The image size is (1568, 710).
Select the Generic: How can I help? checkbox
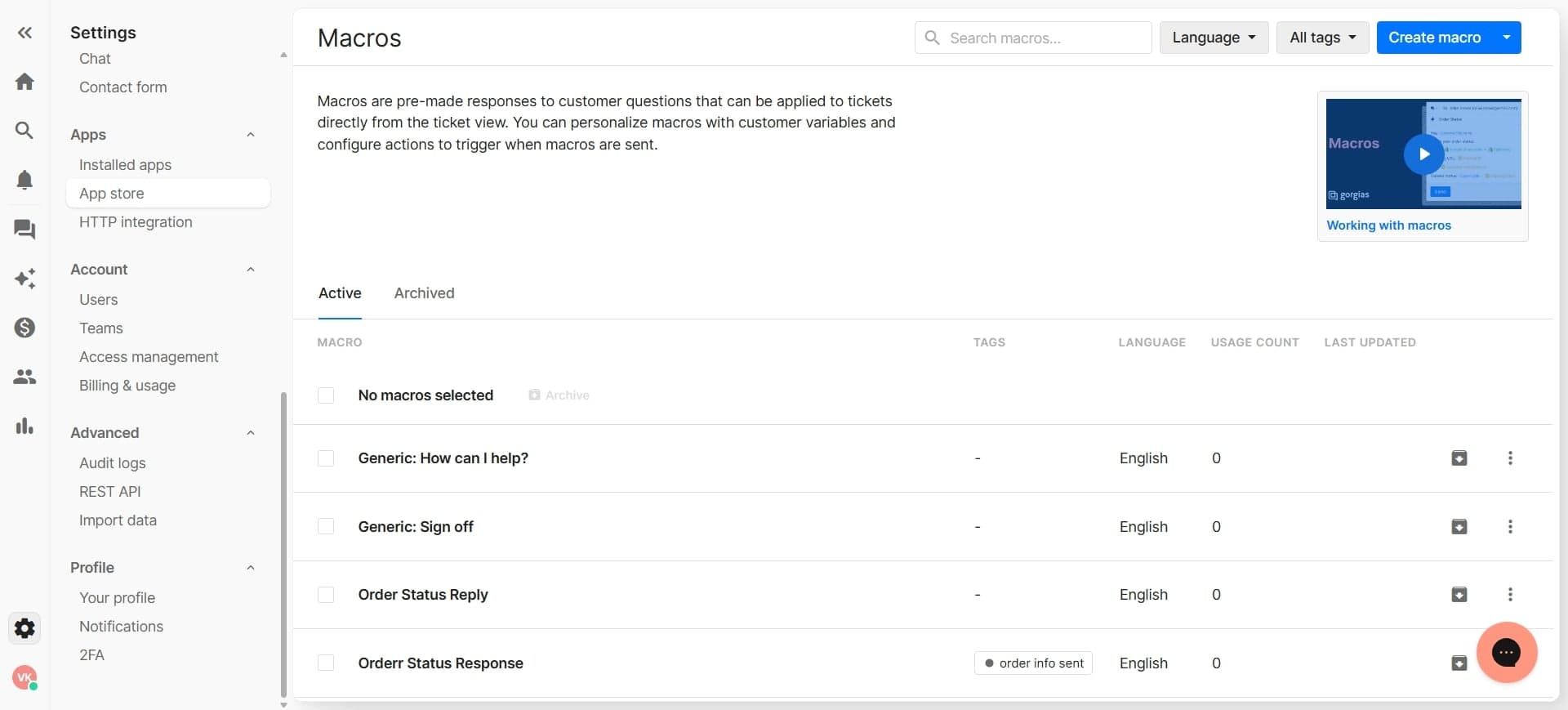[326, 458]
